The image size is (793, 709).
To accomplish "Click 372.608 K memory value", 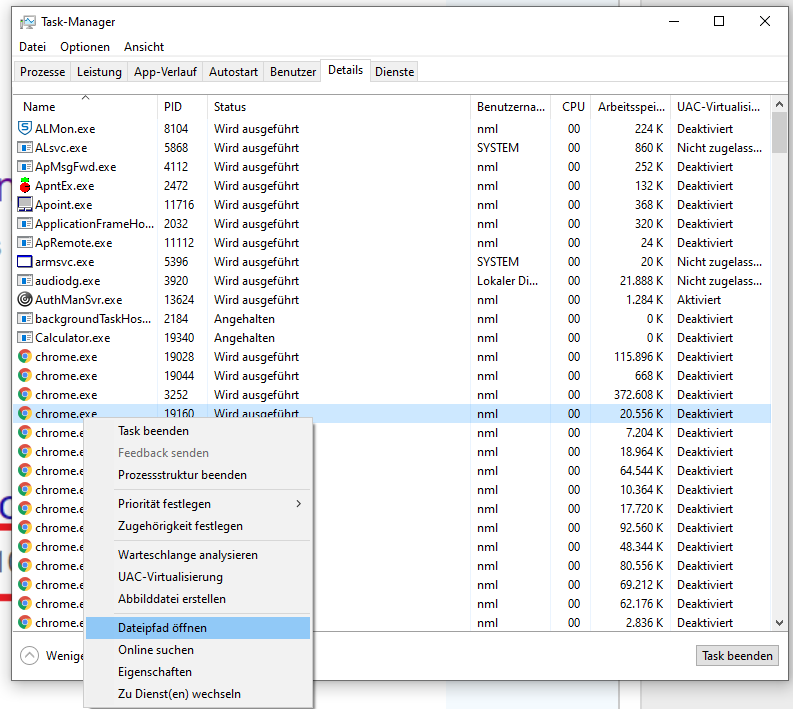I will coord(638,395).
